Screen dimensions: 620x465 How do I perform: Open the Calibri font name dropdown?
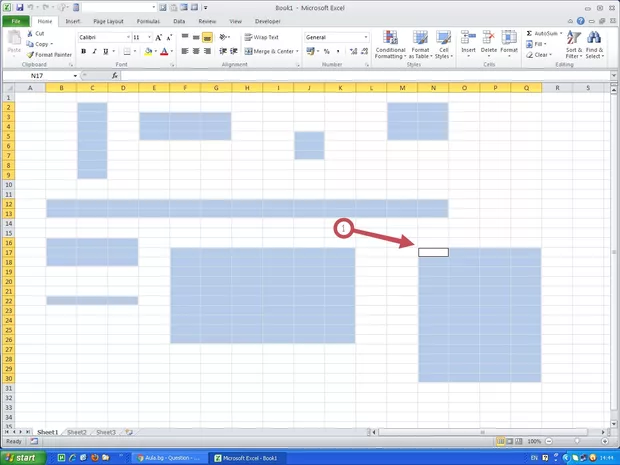click(x=128, y=37)
